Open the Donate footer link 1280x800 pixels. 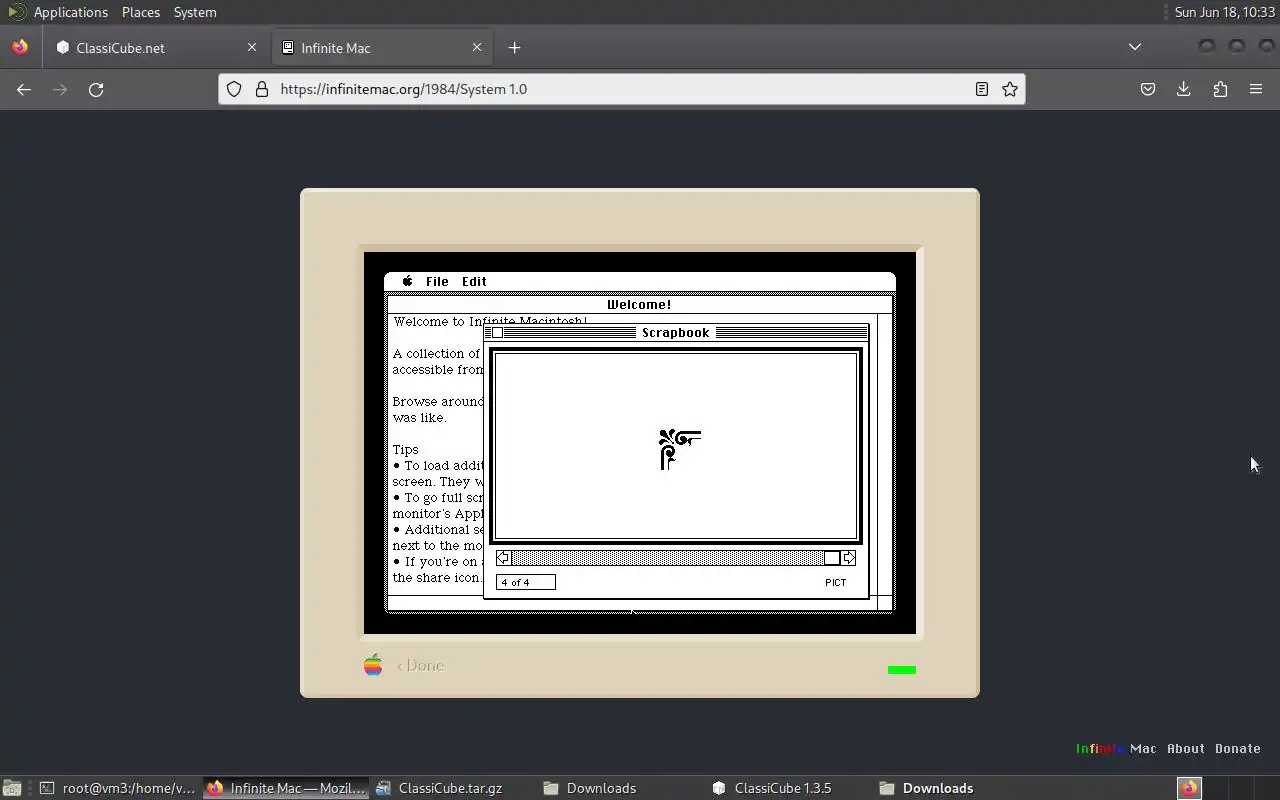click(x=1238, y=748)
